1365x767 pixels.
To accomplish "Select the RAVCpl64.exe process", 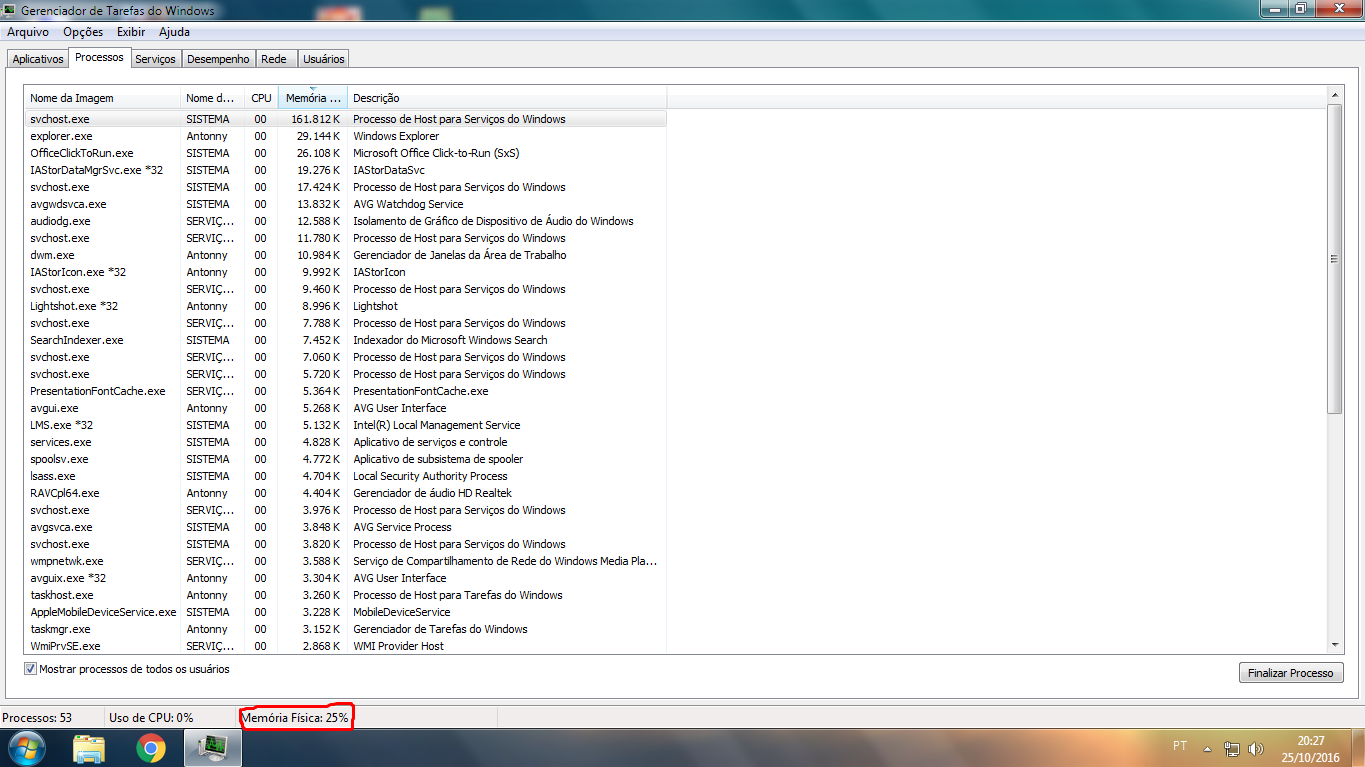I will click(345, 493).
